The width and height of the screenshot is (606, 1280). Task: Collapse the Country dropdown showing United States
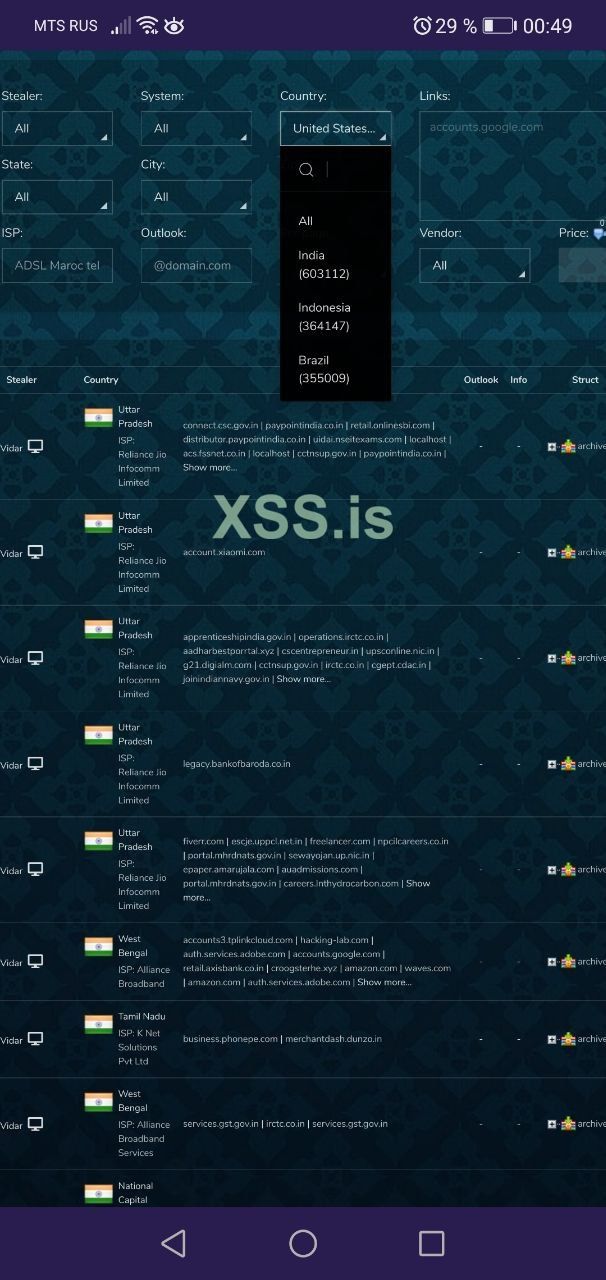coord(335,128)
